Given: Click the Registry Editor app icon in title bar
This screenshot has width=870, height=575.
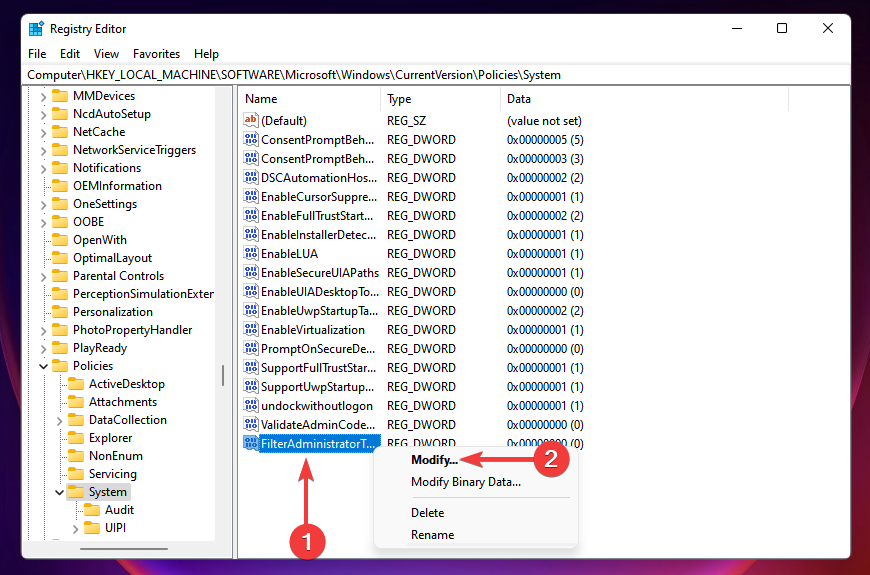Looking at the screenshot, I should pos(36,28).
